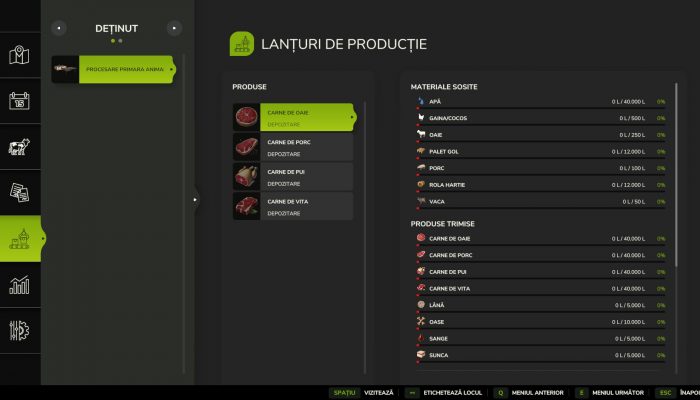This screenshot has width=700, height=400.
Task: Collapse the side panel arrow
Action: tap(195, 200)
